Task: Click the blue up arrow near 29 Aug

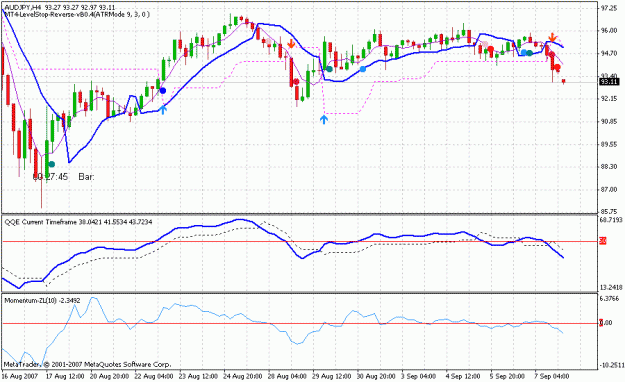Action: (324, 119)
